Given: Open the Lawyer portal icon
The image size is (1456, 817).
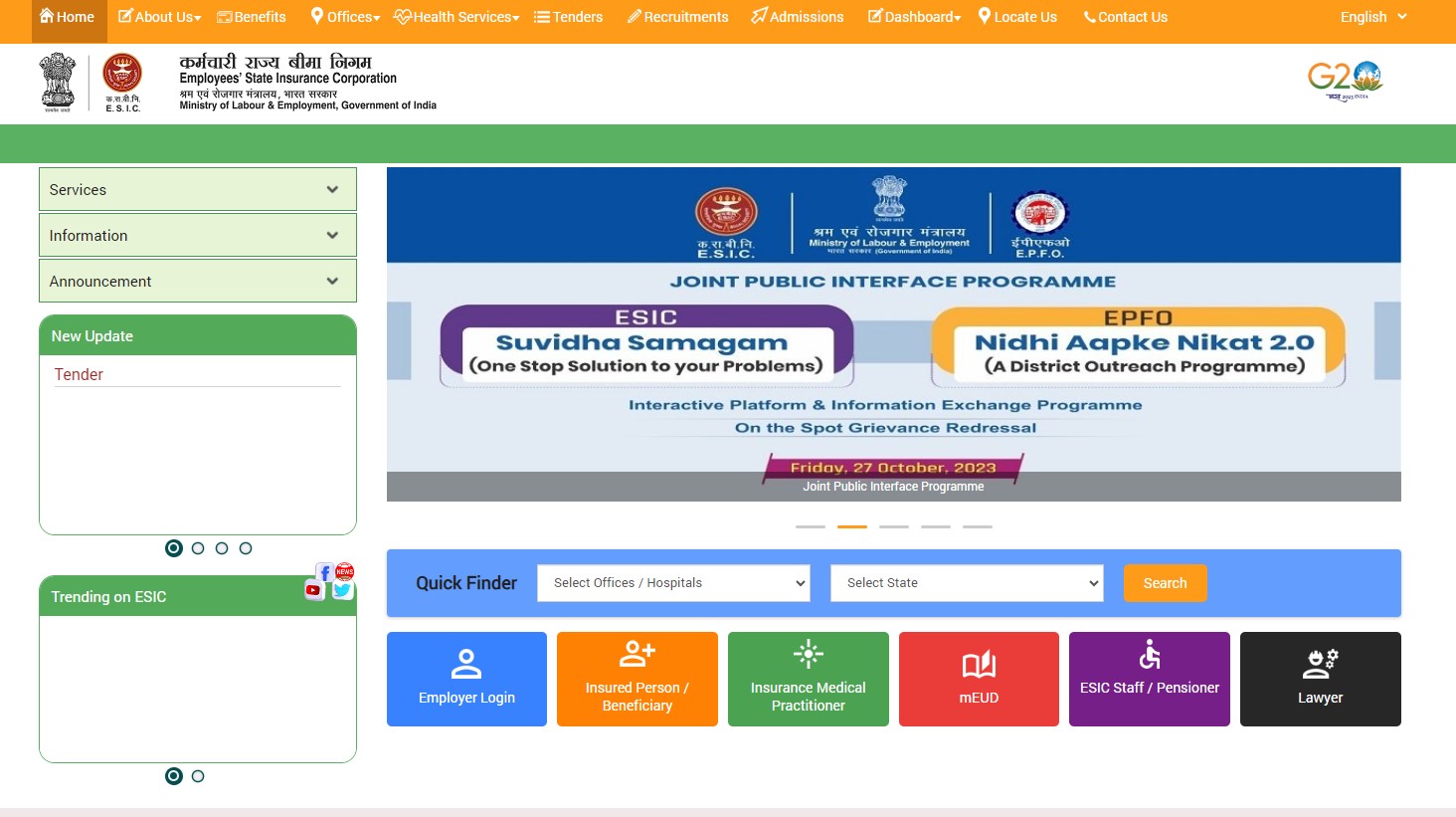Looking at the screenshot, I should (x=1320, y=662).
